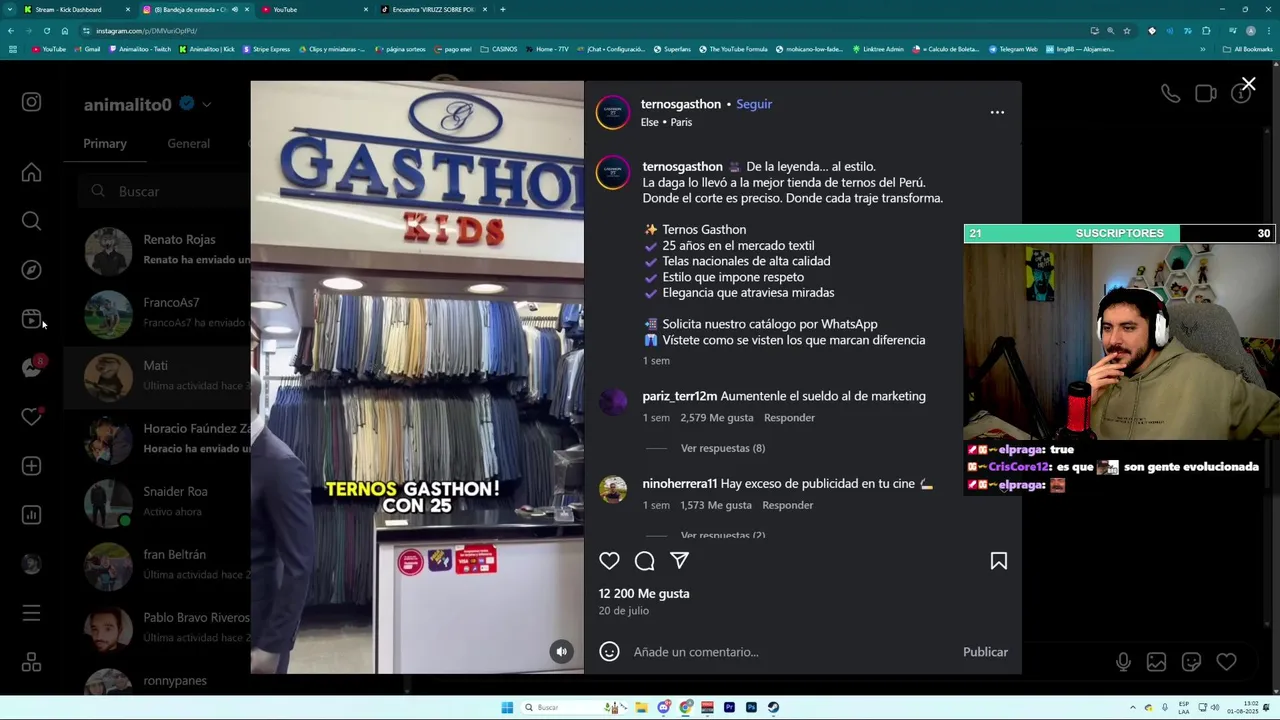Expand animalito0 account switcher
Screen dimensions: 1280x720
pyautogui.click(x=206, y=104)
